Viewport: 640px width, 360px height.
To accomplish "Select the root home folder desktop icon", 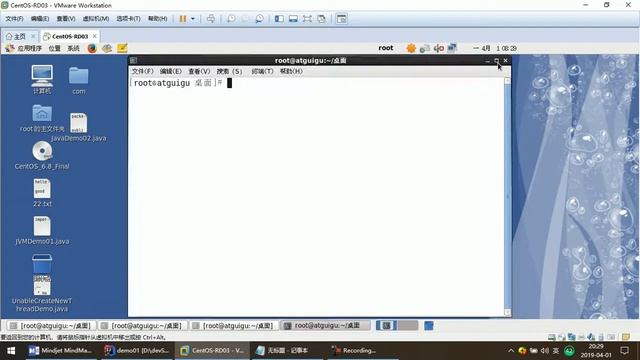I will tap(42, 118).
